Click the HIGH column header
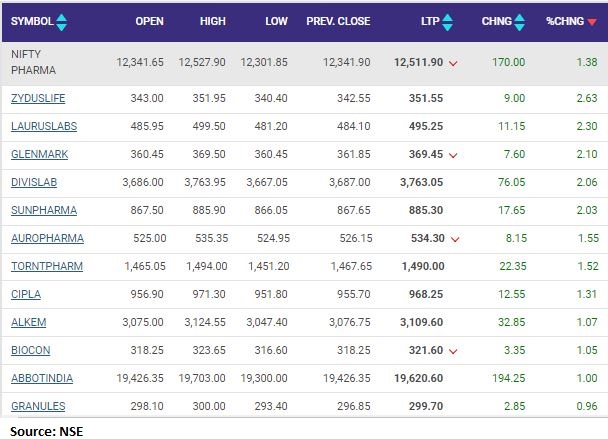Viewport: 608px width, 439px height. coord(212,21)
